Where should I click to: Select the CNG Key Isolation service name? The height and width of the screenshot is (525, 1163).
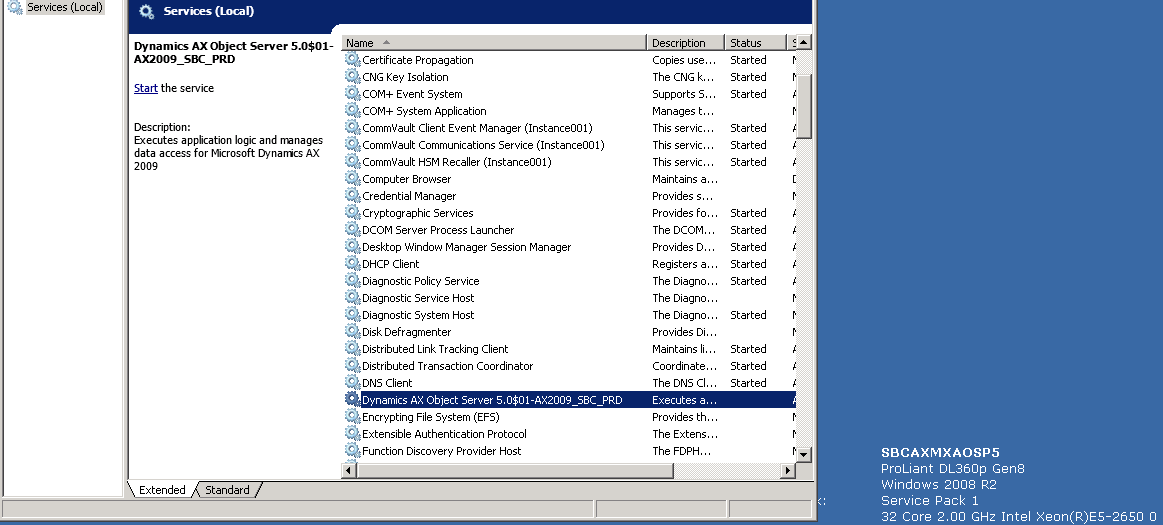pyautogui.click(x=405, y=77)
